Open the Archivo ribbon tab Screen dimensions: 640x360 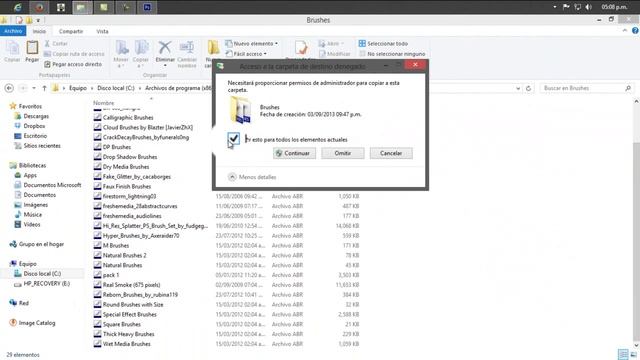click(13, 31)
